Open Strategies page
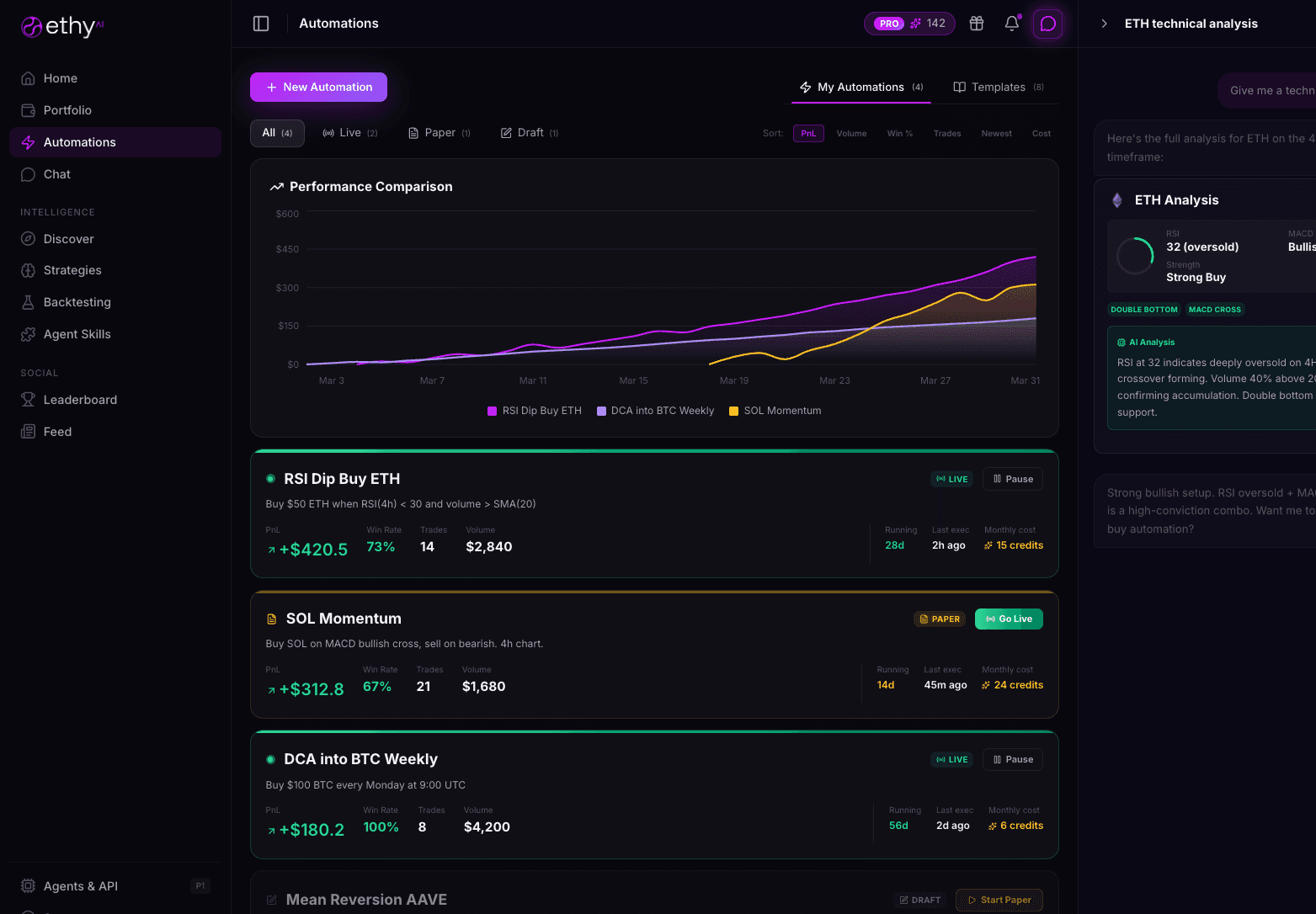This screenshot has height=914, width=1316. 115,270
